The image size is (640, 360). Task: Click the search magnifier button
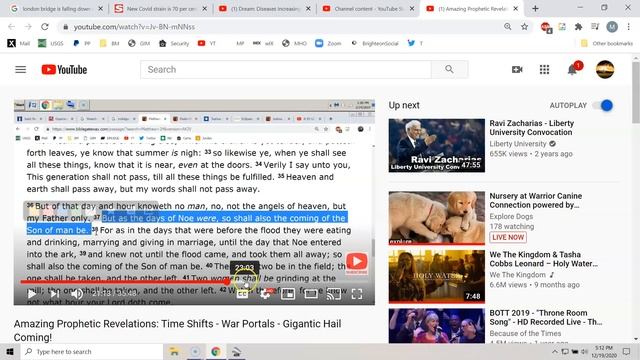(x=449, y=69)
